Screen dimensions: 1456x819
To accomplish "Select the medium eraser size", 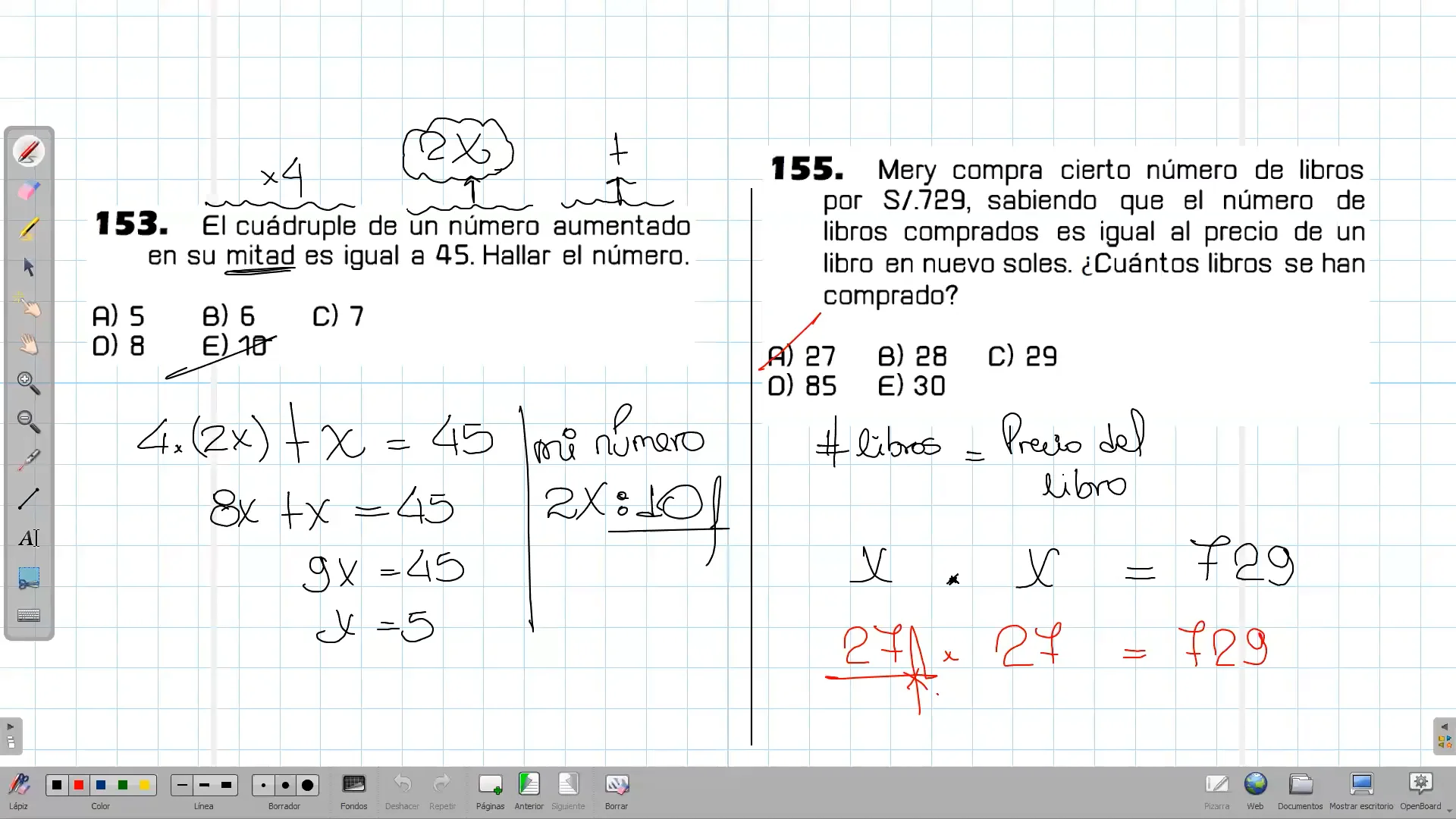I will coord(285,785).
